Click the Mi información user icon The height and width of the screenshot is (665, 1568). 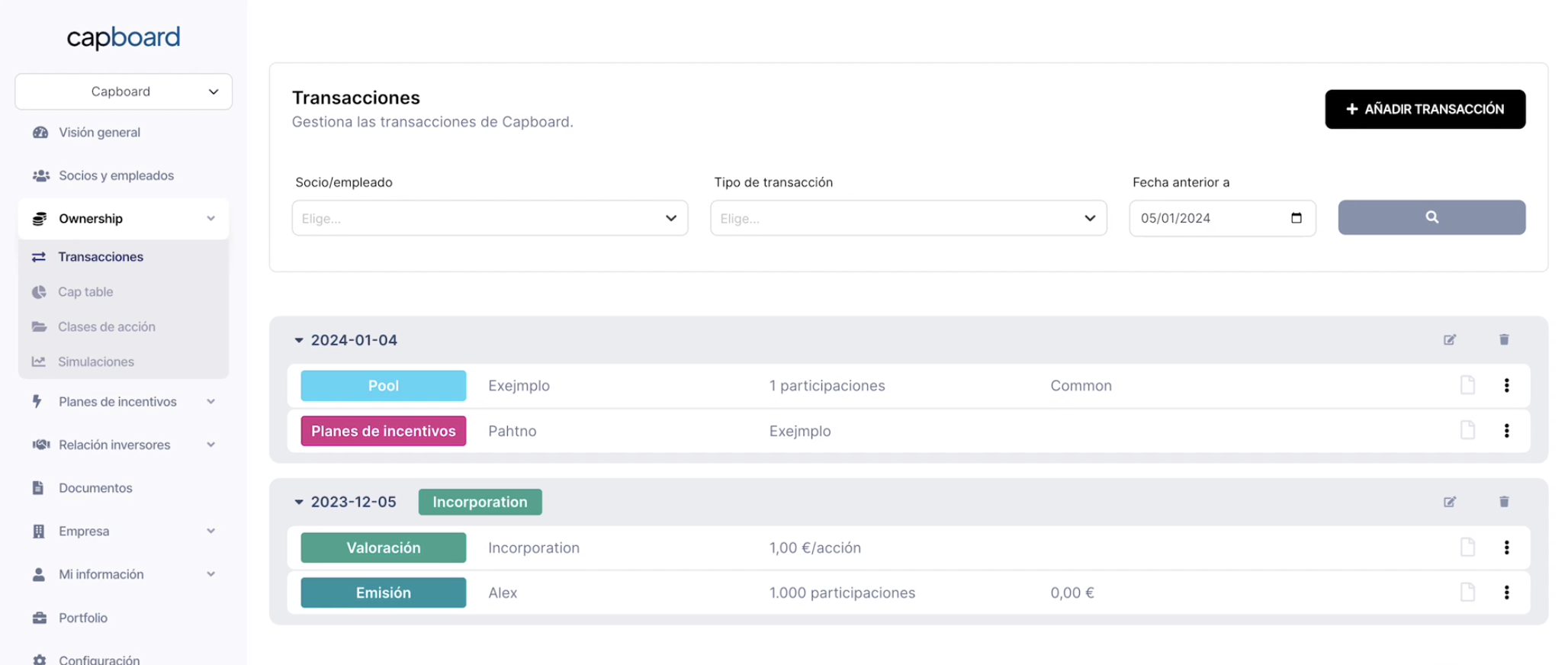(x=38, y=574)
